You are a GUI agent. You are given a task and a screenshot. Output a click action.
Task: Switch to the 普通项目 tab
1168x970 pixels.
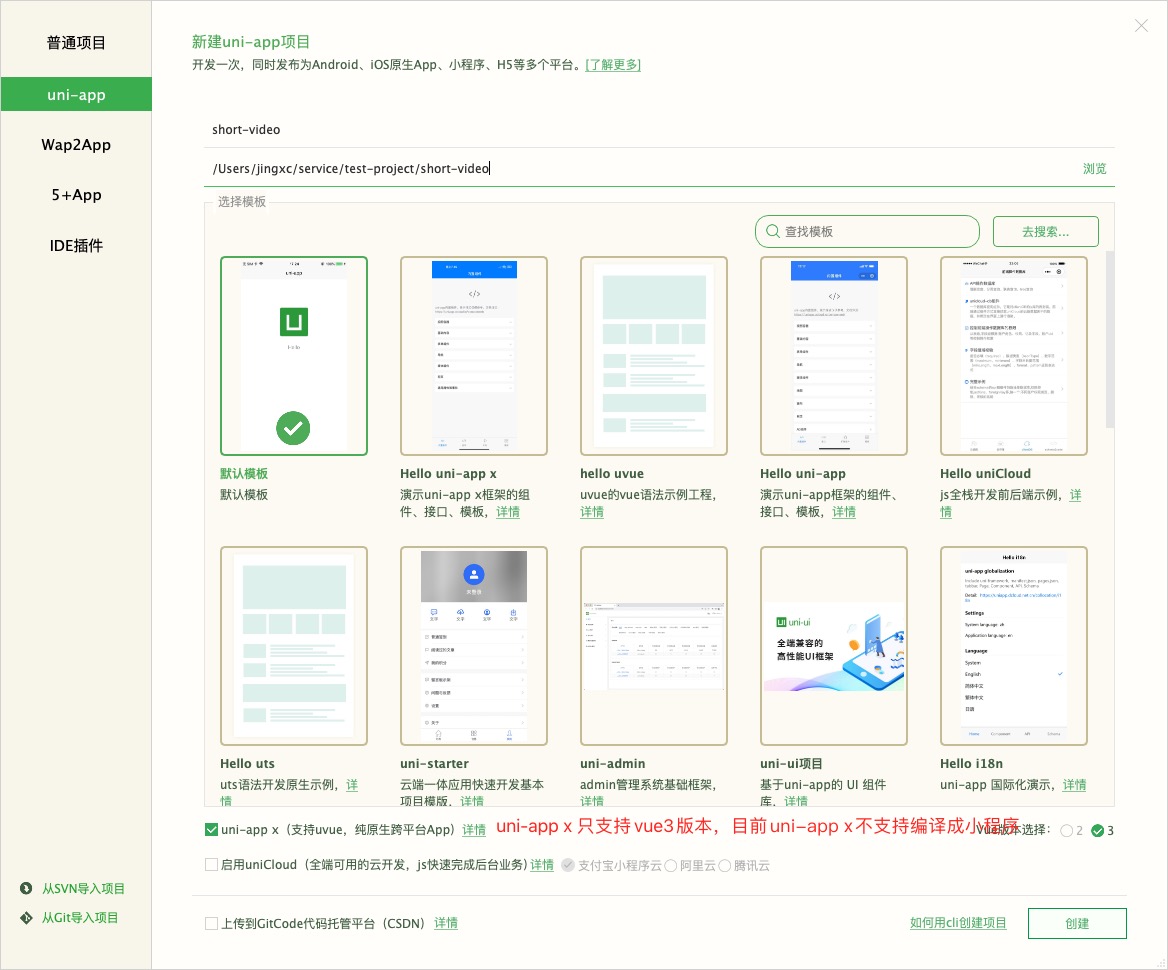(76, 43)
